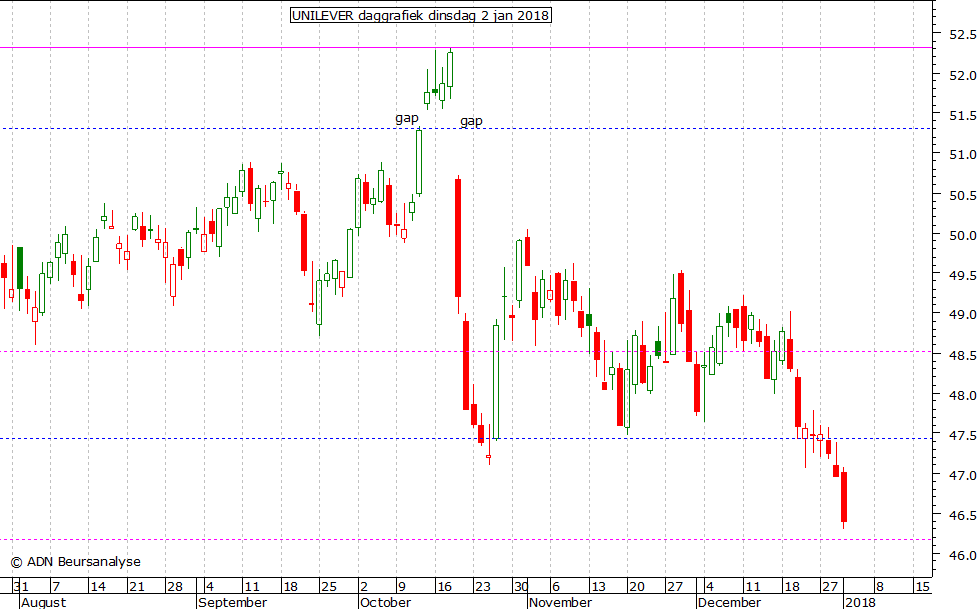The height and width of the screenshot is (609, 980).
Task: Click the 46.0 price axis label
Action: click(x=962, y=555)
